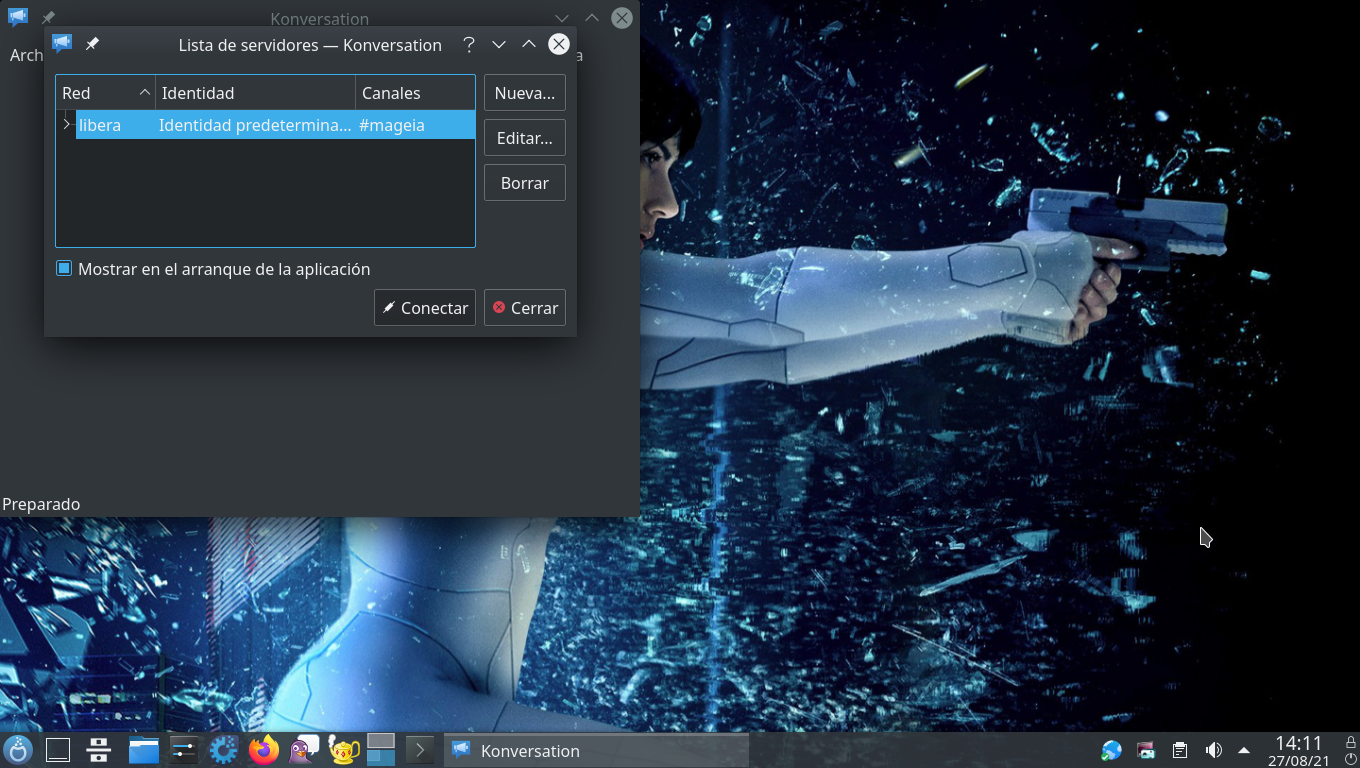Launch system settings sliders icon in the panel

(184, 749)
